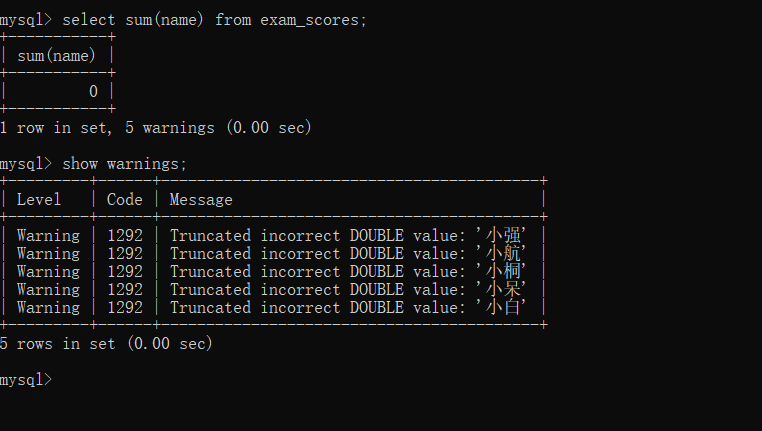Screen dimensions: 762x431
Task: Click the result value 0
Action: coord(93,91)
